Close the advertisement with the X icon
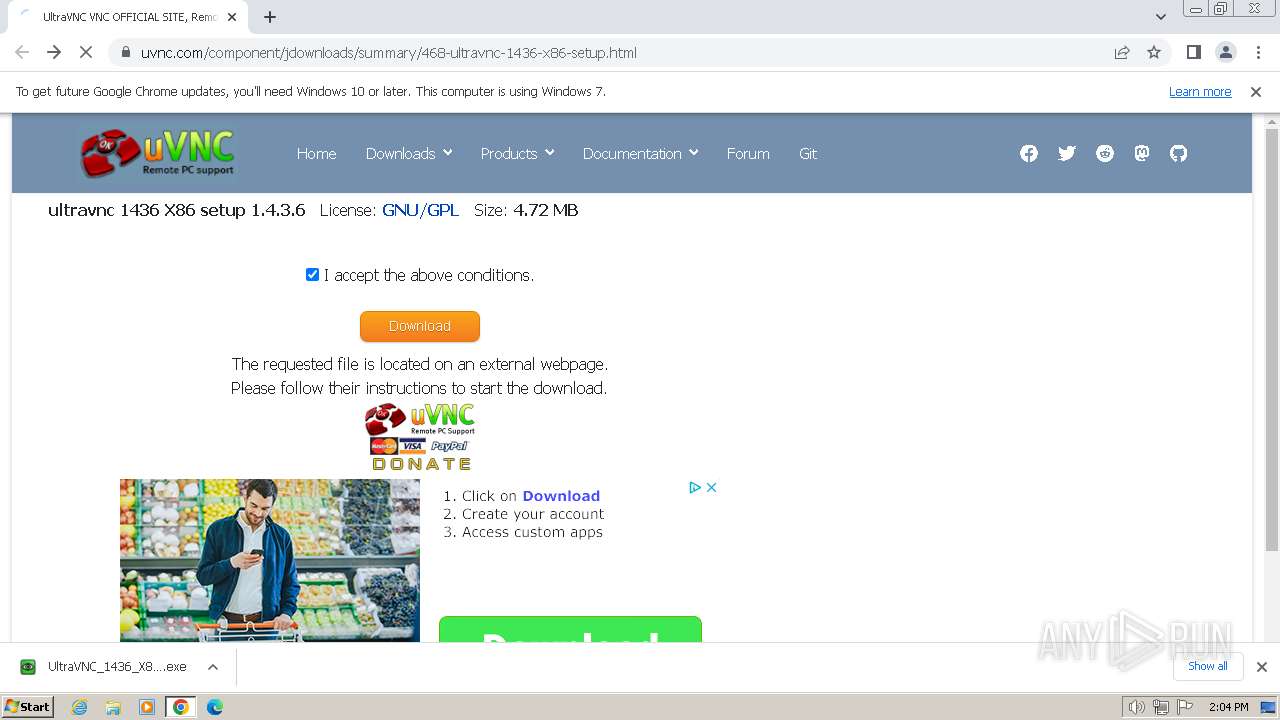1280x720 pixels. coord(711,487)
